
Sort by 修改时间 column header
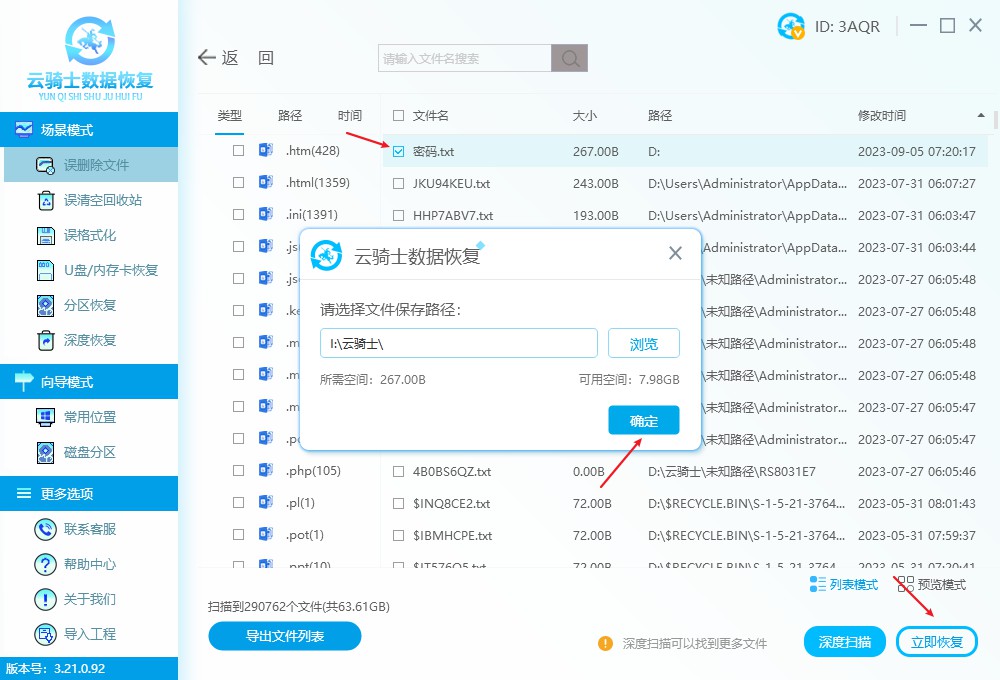pyautogui.click(x=881, y=115)
